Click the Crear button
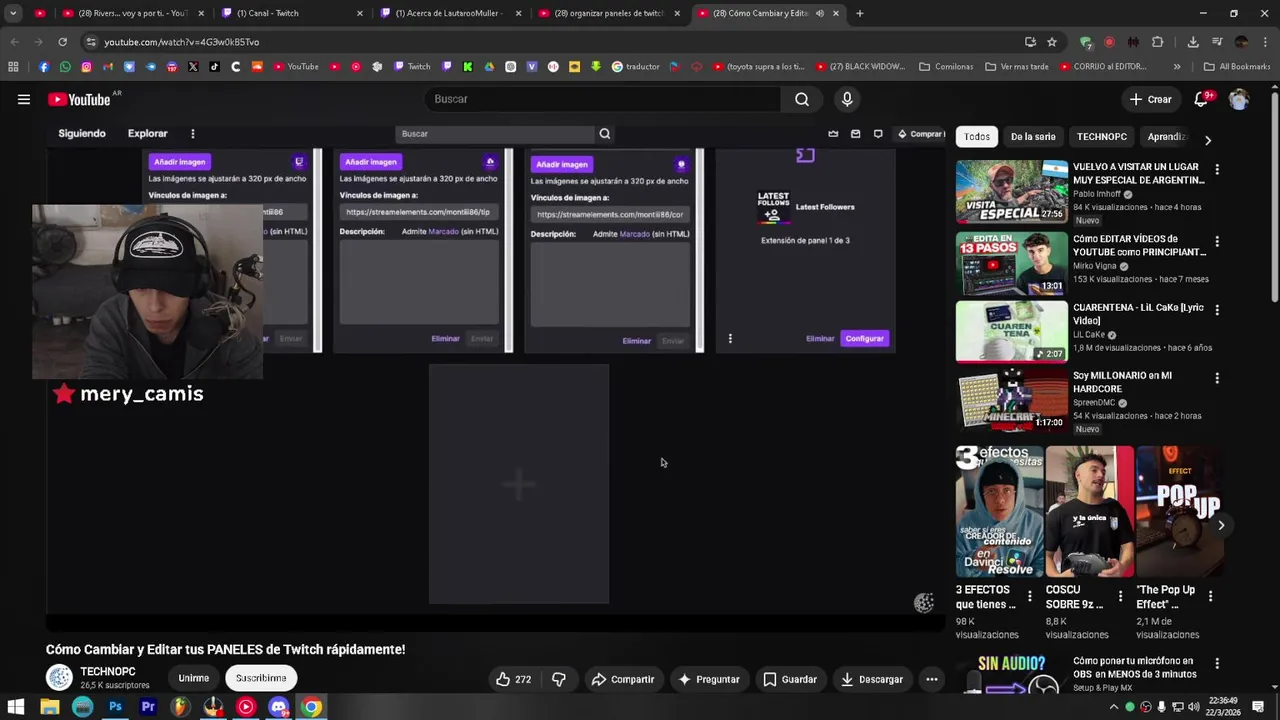 coord(1150,99)
